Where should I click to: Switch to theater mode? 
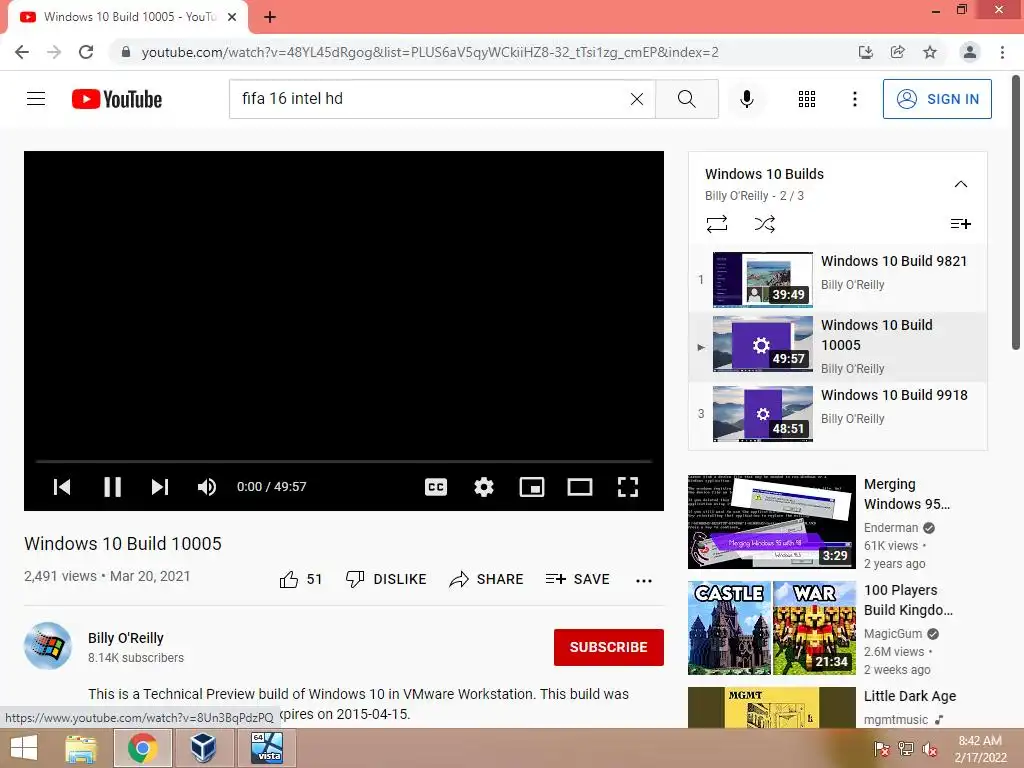coord(579,487)
